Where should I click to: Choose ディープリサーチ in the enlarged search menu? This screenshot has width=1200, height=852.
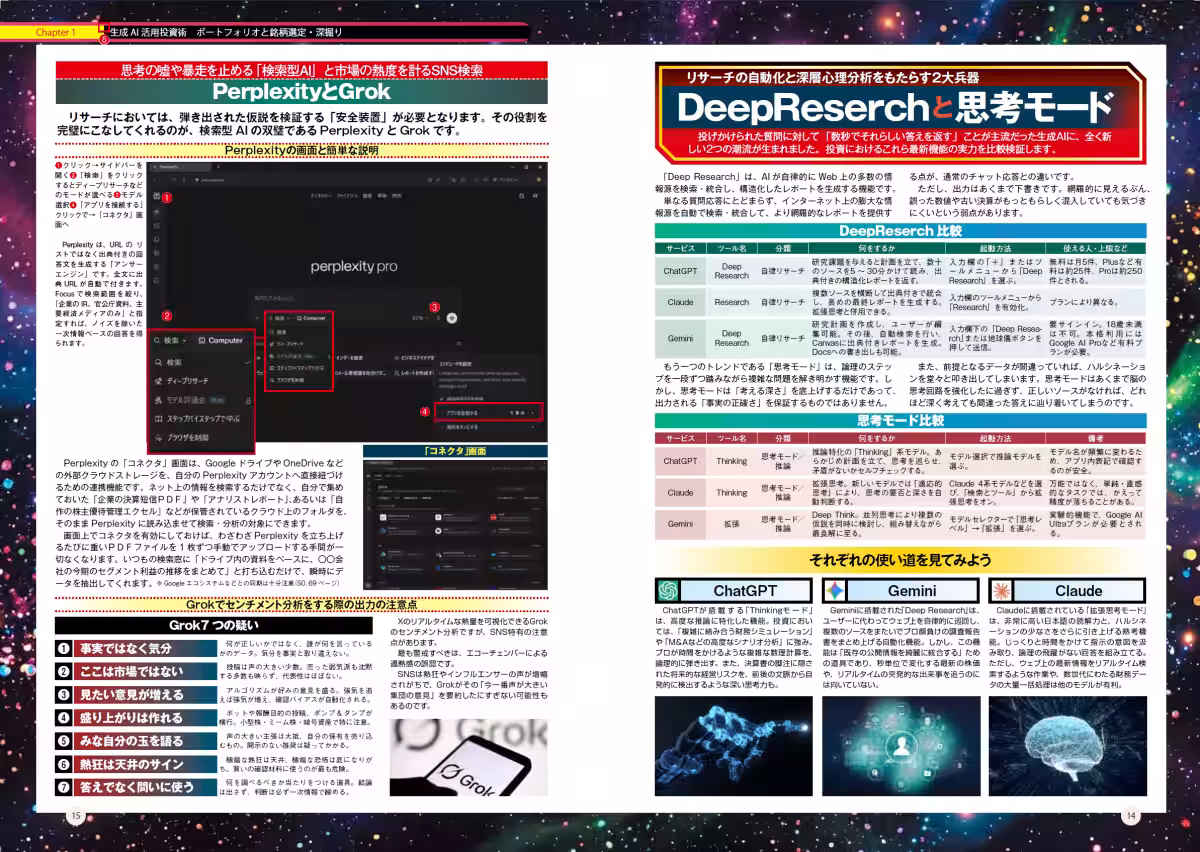(182, 381)
